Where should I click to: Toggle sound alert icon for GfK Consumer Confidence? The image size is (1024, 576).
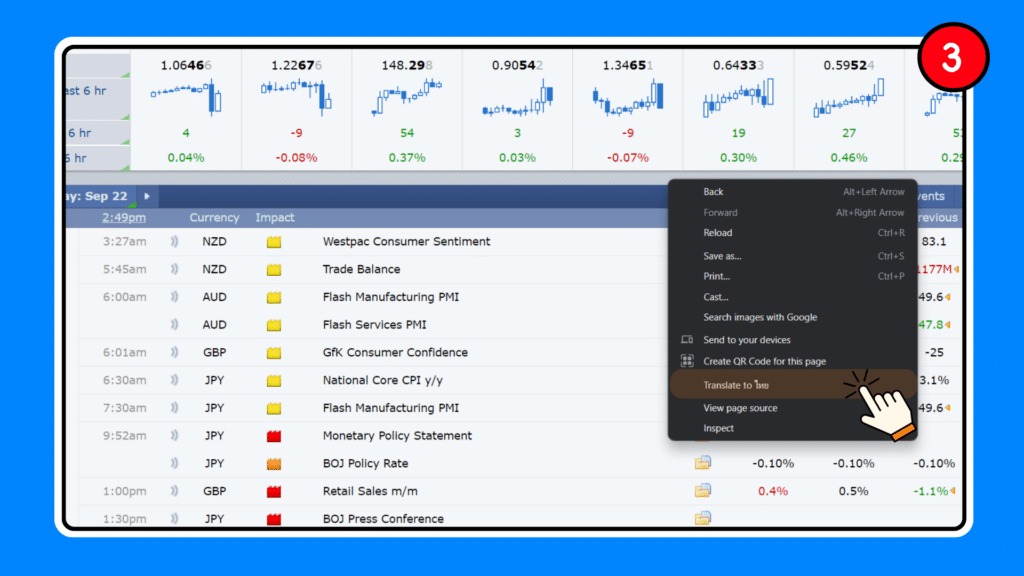(x=174, y=353)
